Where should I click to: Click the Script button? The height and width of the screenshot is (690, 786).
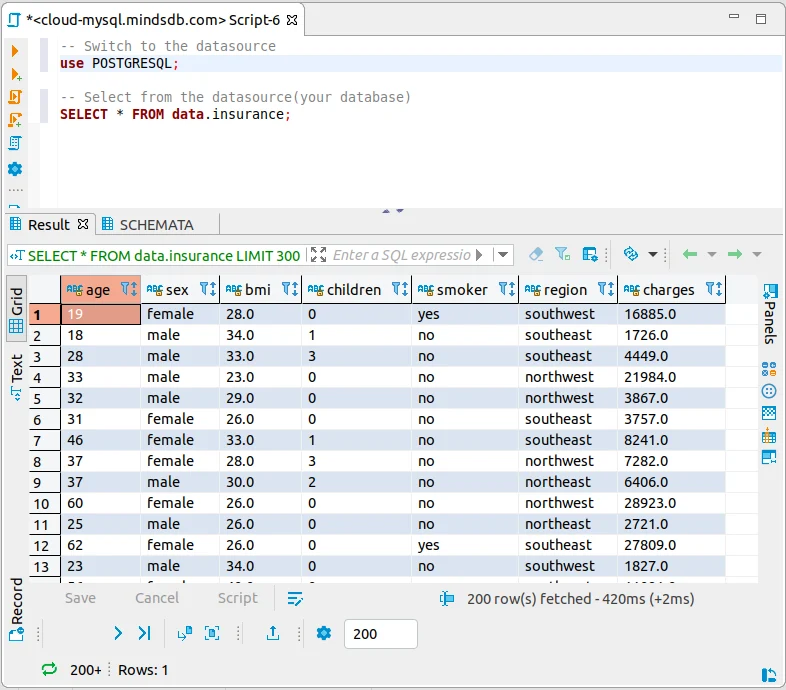(238, 598)
